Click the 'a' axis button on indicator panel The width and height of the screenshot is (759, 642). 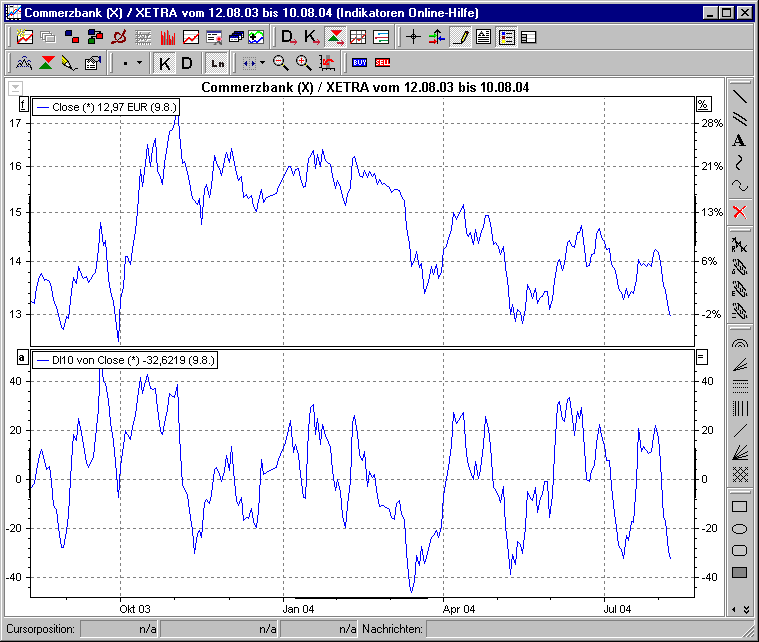22,357
